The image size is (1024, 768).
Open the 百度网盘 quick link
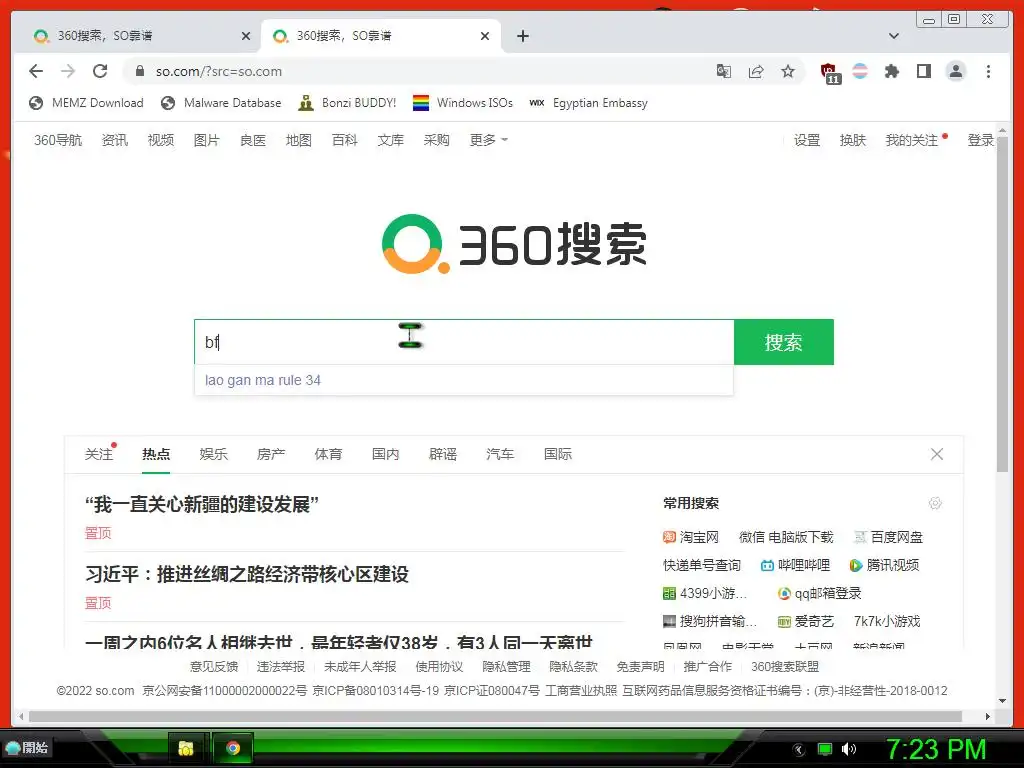[889, 537]
